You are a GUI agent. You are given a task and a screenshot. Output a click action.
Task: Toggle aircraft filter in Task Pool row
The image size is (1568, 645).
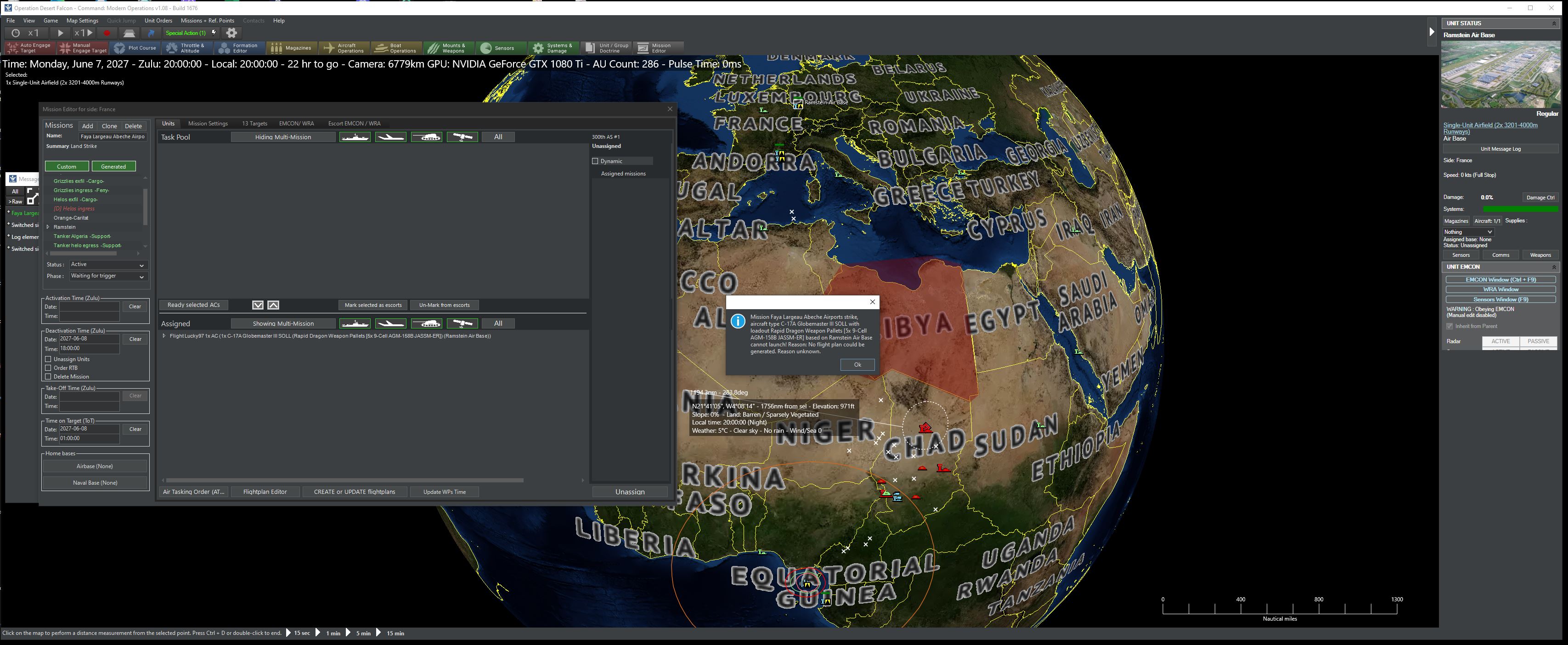391,137
